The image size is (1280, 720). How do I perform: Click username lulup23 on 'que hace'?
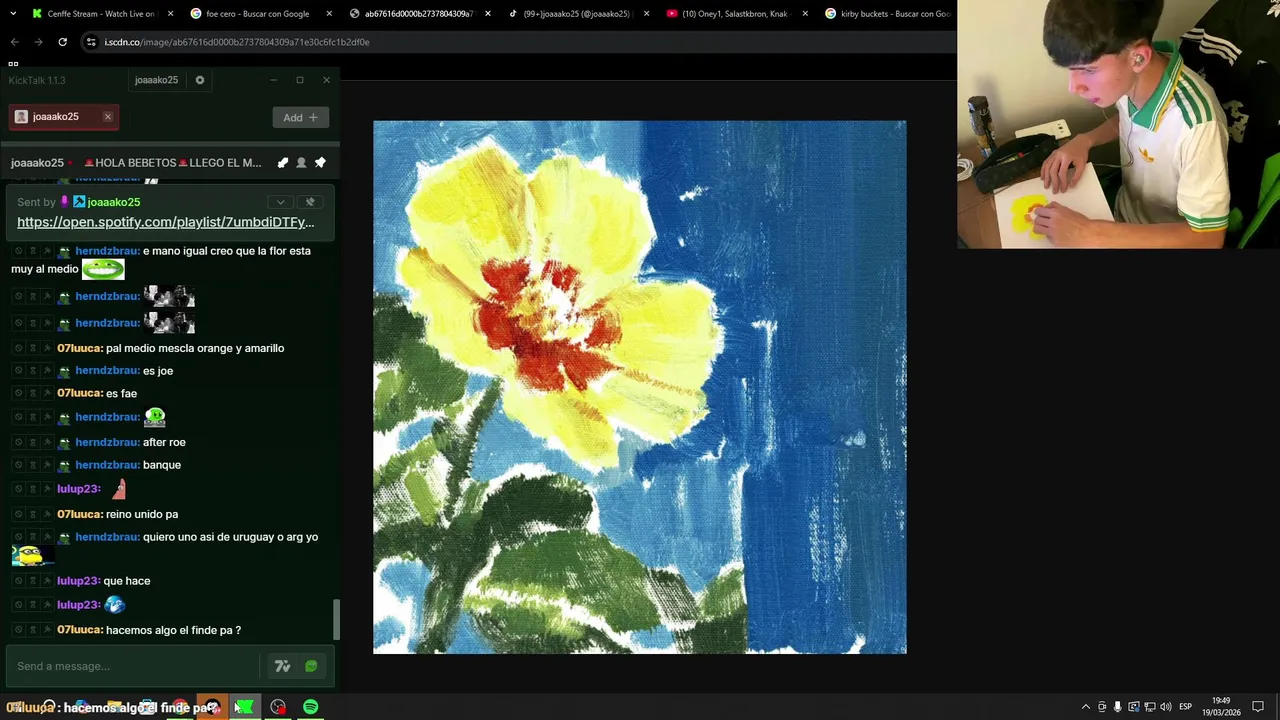coord(78,581)
